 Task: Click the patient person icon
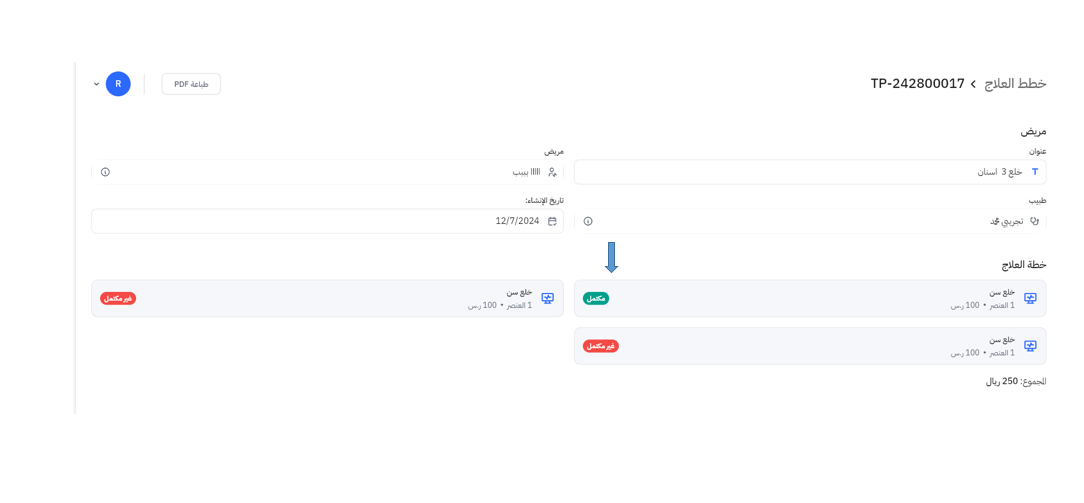pyautogui.click(x=552, y=172)
